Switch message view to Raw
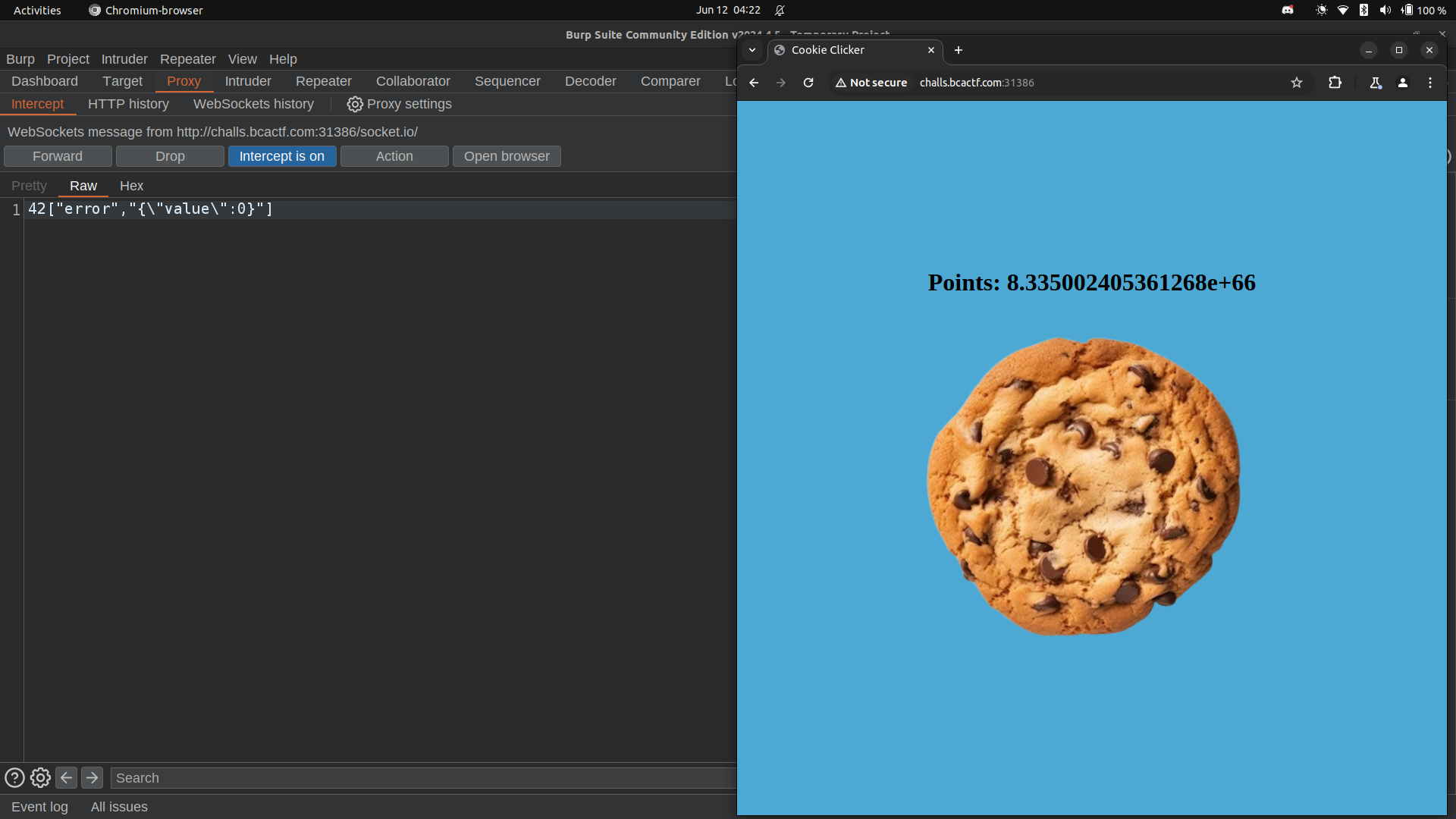Screen dimensions: 1456x819 coord(83,186)
